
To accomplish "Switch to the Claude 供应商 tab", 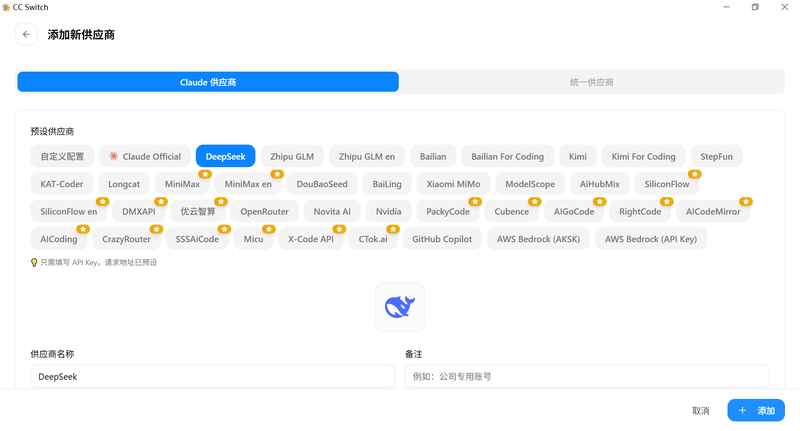I will point(208,82).
